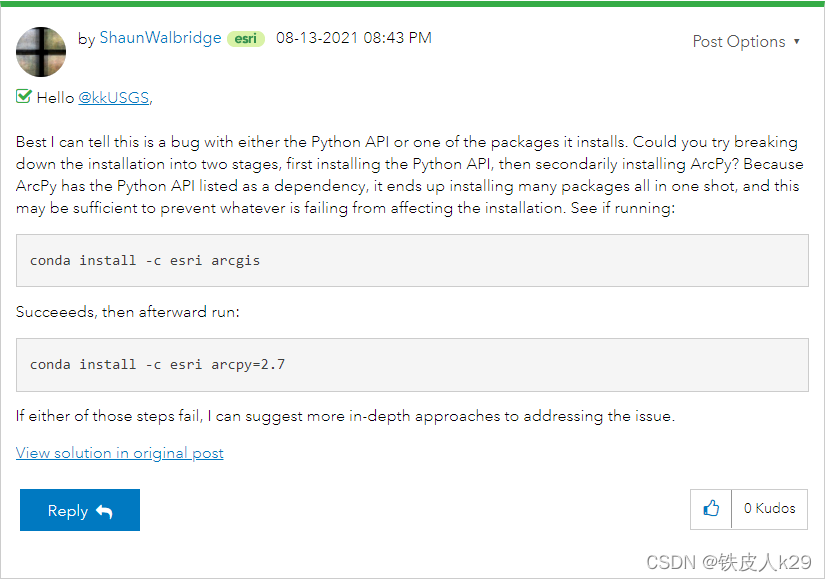Open ShaunWalbridge's profile link
This screenshot has width=827, height=582.
tap(160, 38)
